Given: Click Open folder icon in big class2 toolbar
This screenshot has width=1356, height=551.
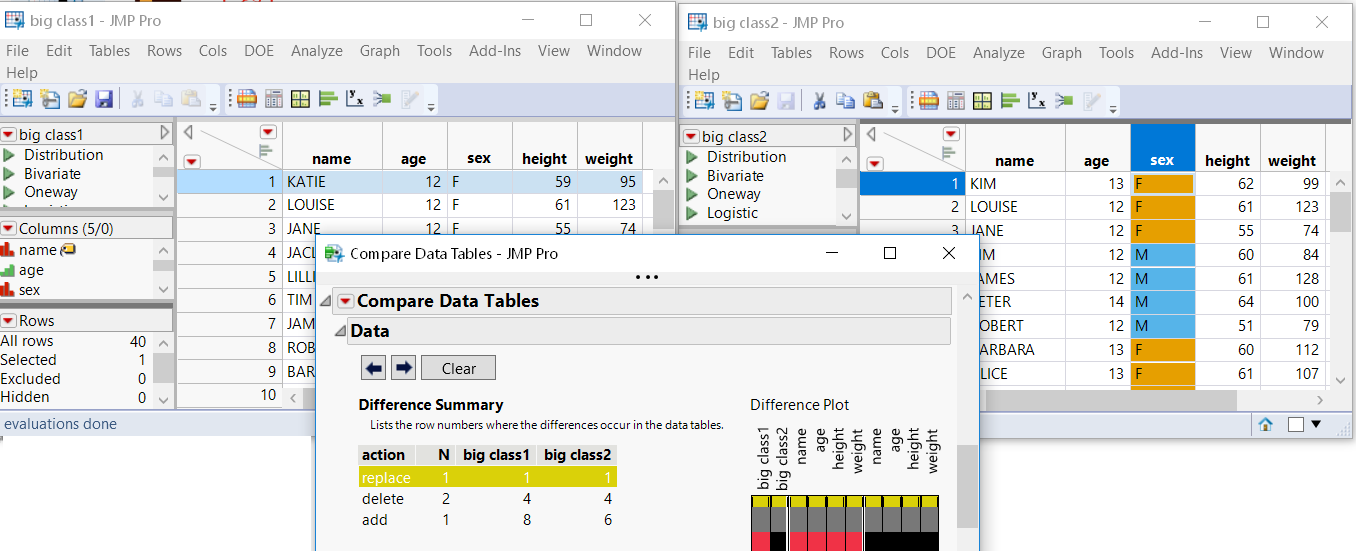Looking at the screenshot, I should [759, 101].
